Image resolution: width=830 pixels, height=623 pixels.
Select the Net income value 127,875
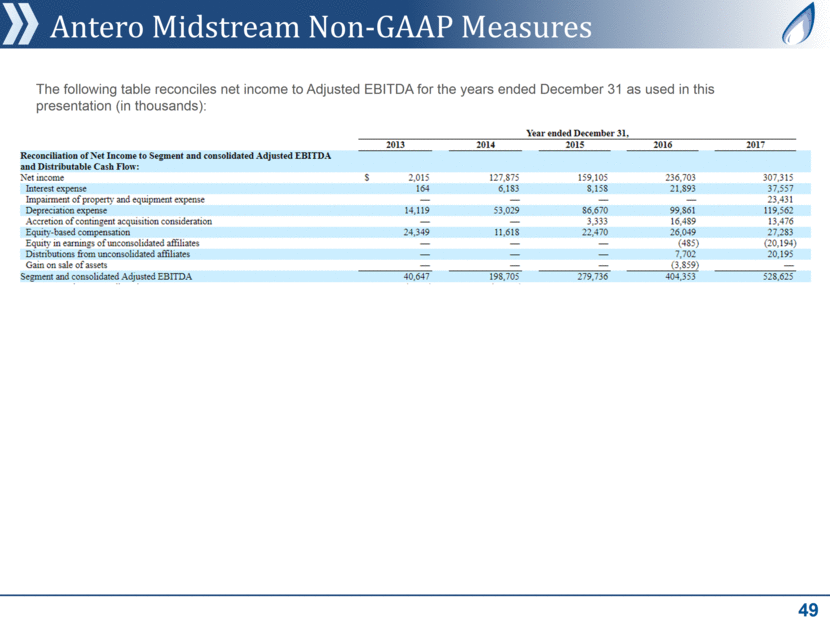pyautogui.click(x=504, y=178)
